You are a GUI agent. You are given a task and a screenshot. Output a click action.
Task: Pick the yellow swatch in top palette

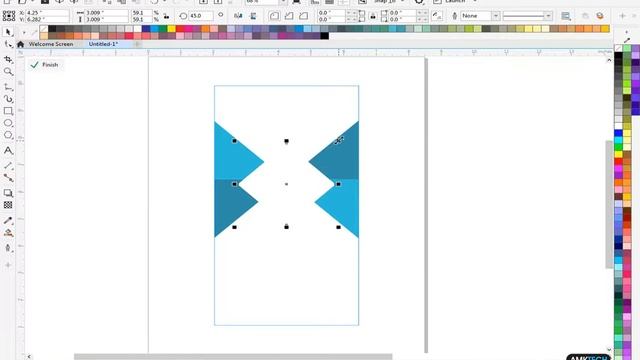[x=171, y=29]
